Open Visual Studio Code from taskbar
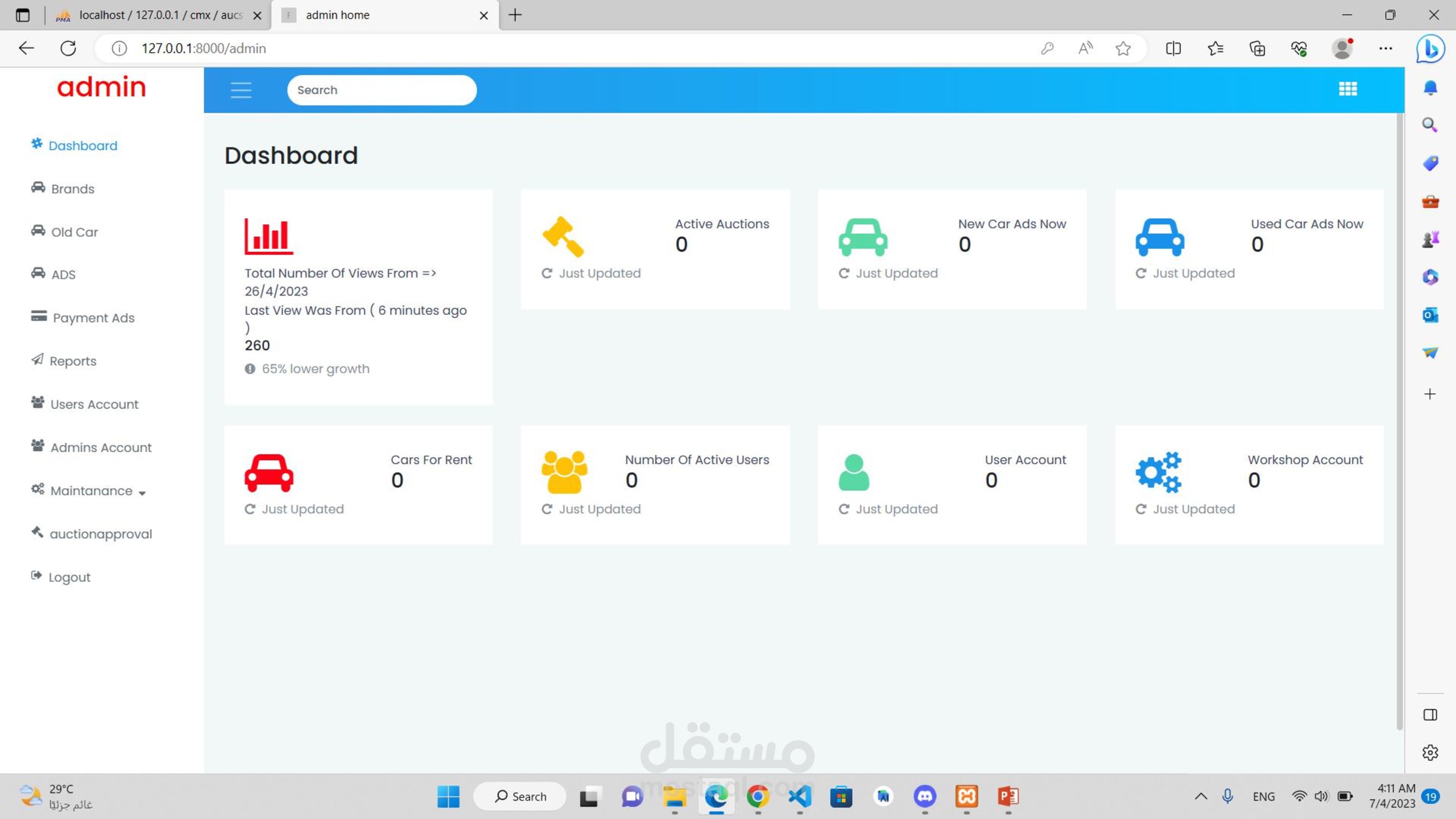Viewport: 1456px width, 819px height. tap(800, 797)
